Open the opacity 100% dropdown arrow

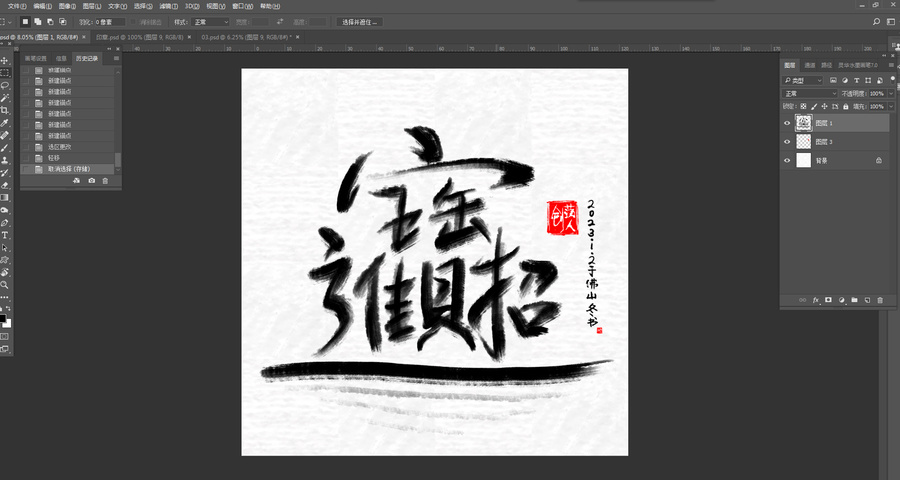tap(891, 94)
